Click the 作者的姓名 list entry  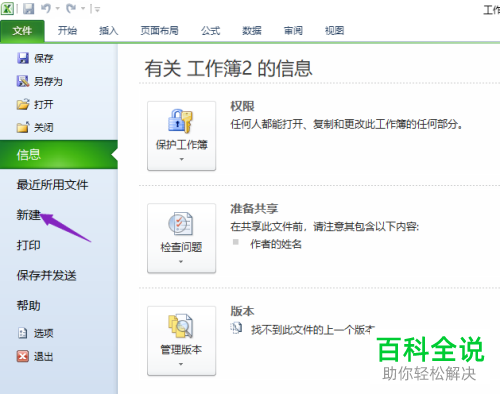[x=276, y=244]
